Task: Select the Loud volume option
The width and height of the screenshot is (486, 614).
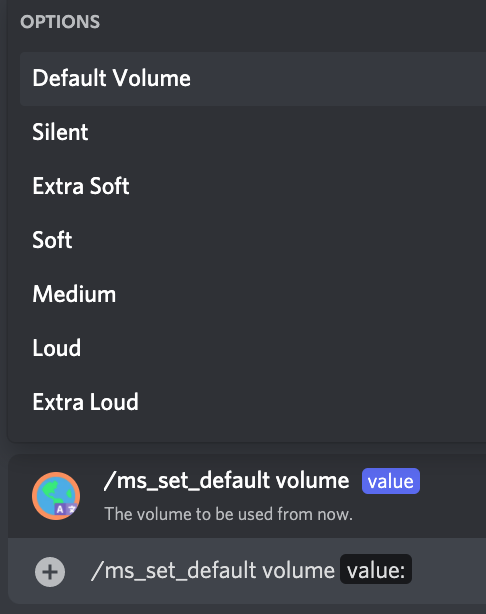Action: click(x=253, y=348)
